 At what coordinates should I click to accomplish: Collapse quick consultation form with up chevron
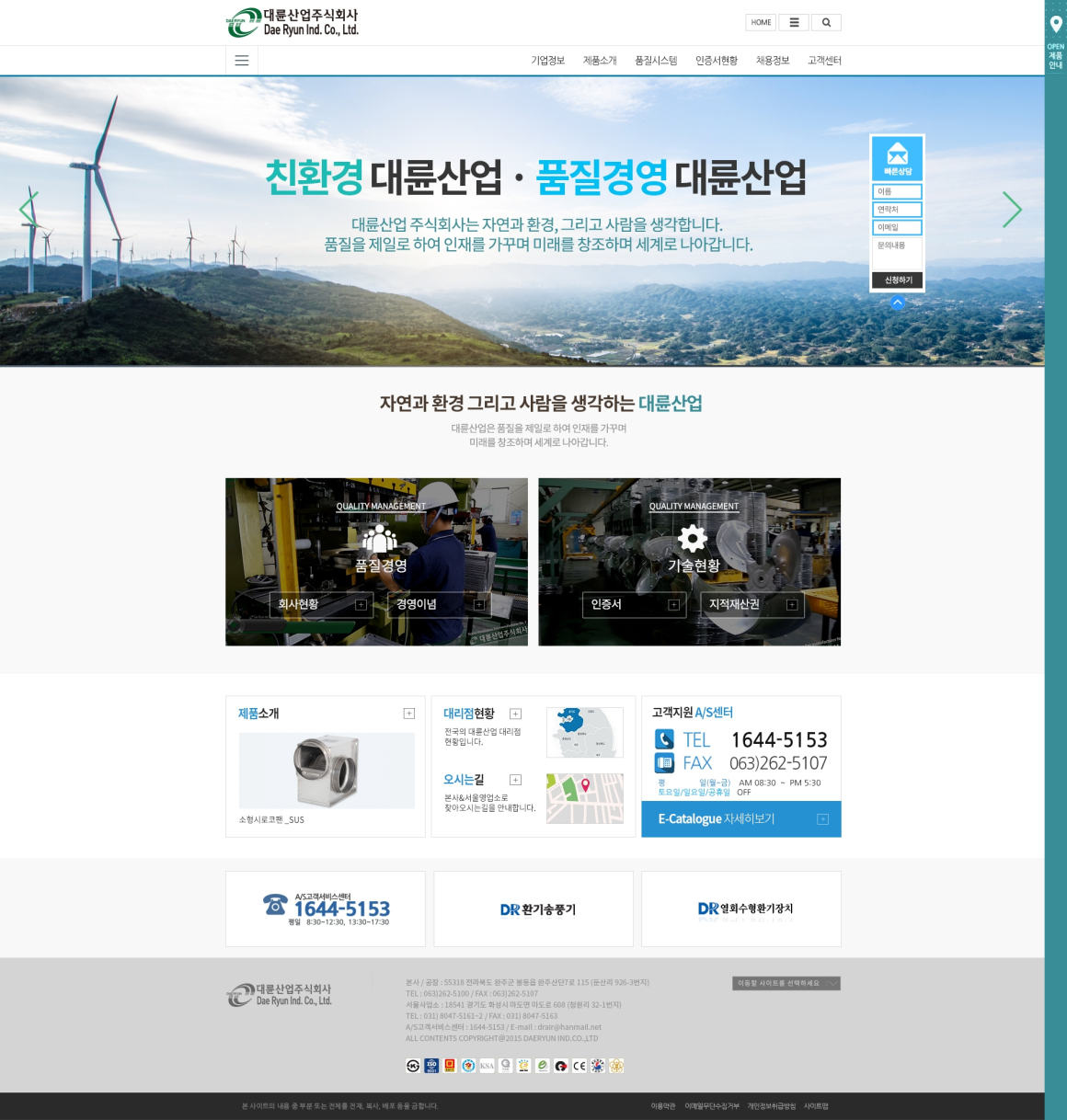tap(898, 303)
